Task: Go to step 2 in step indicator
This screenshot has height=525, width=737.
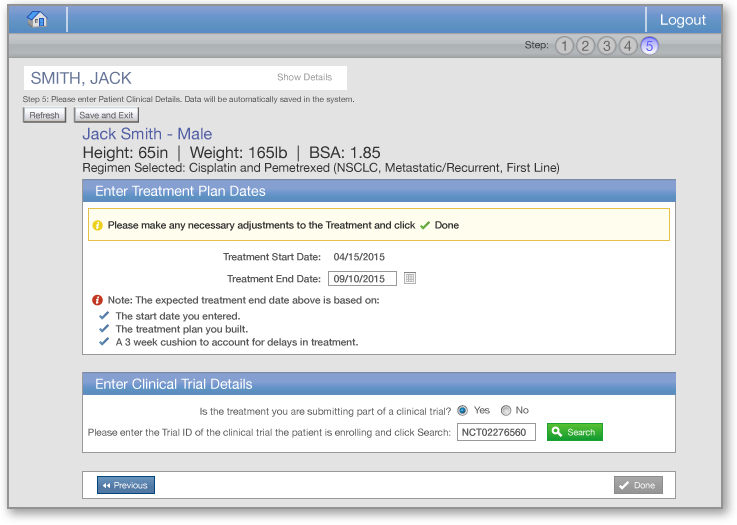Action: (x=586, y=46)
